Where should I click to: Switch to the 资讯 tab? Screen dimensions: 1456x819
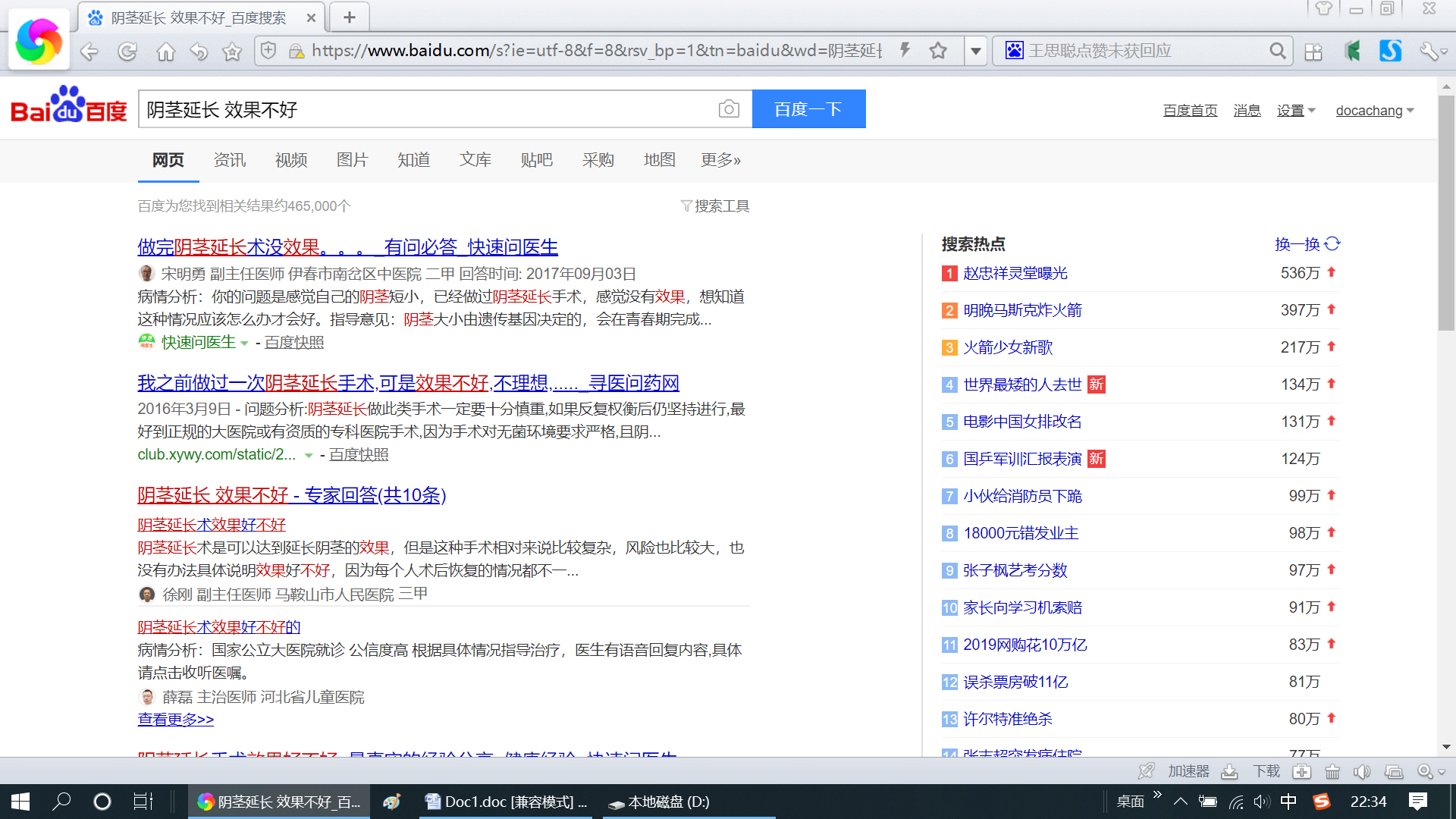point(230,160)
